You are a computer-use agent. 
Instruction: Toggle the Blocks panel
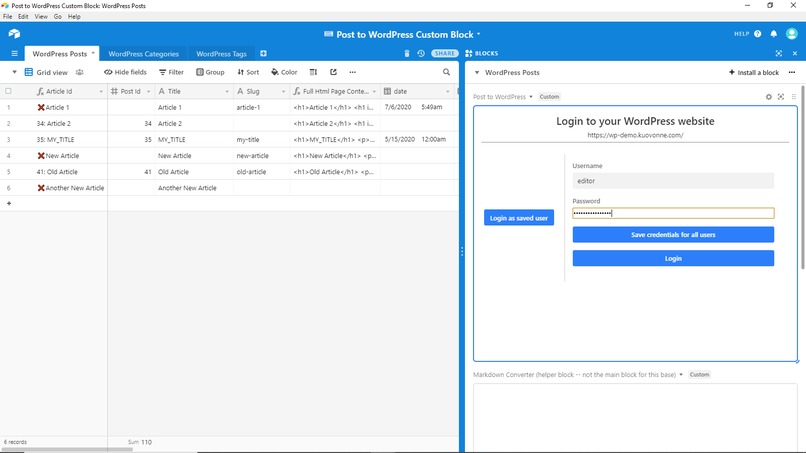[482, 53]
